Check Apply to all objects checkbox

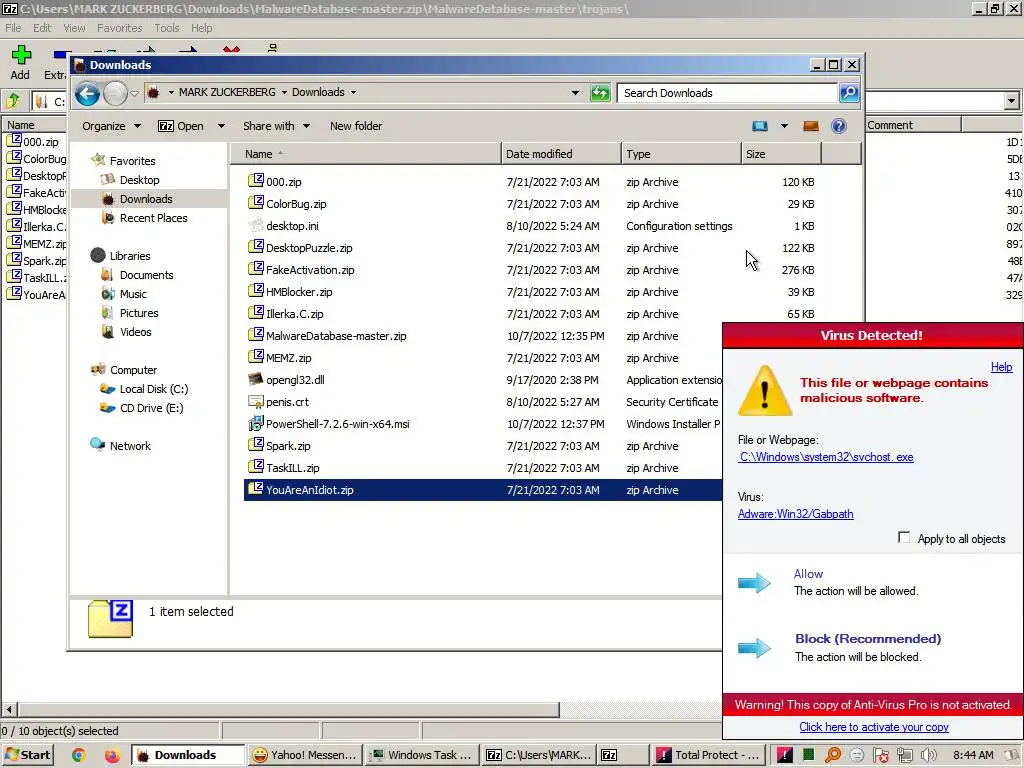(904, 537)
